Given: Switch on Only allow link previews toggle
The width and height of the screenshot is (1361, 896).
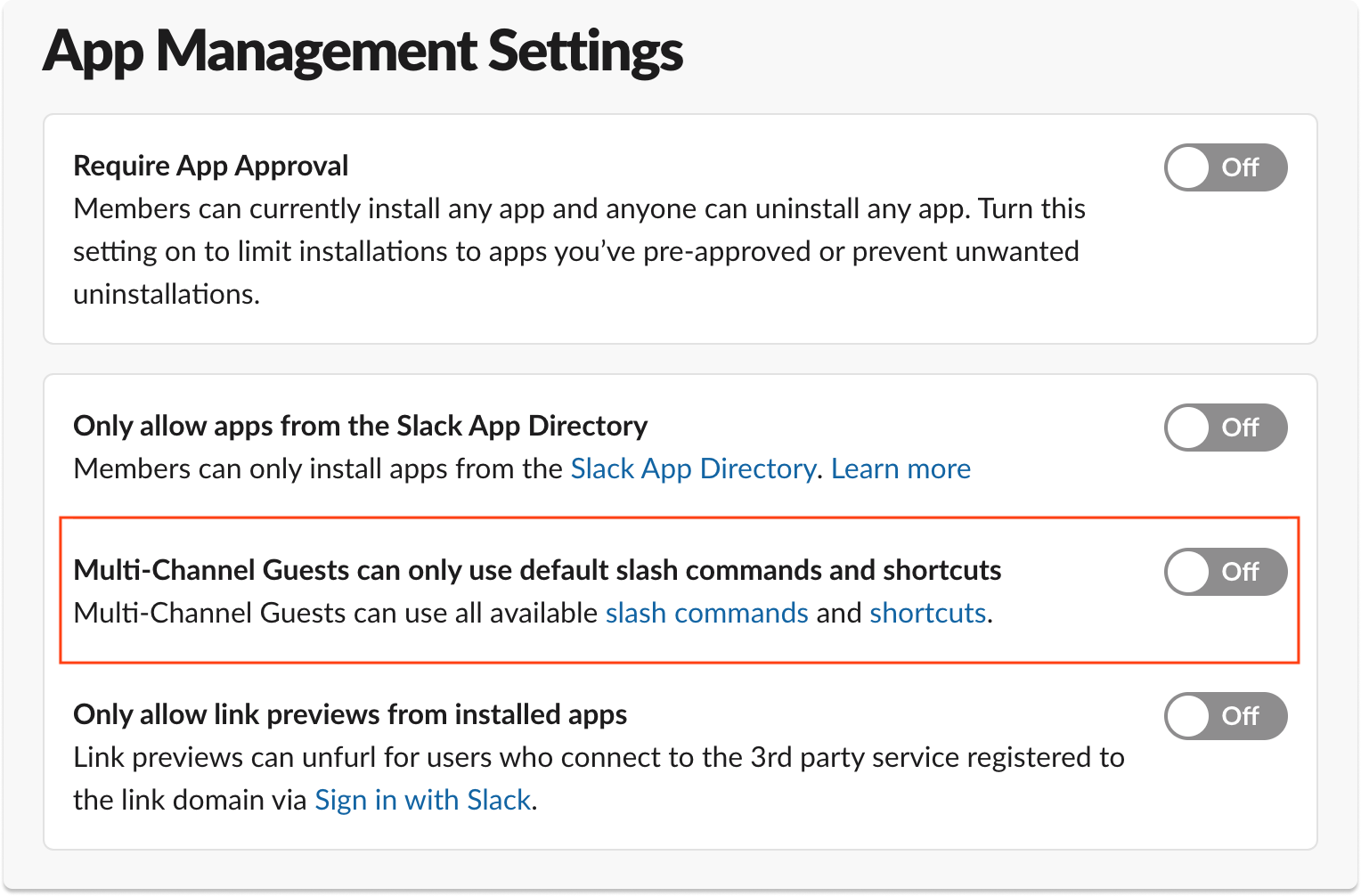Looking at the screenshot, I should [1225, 716].
